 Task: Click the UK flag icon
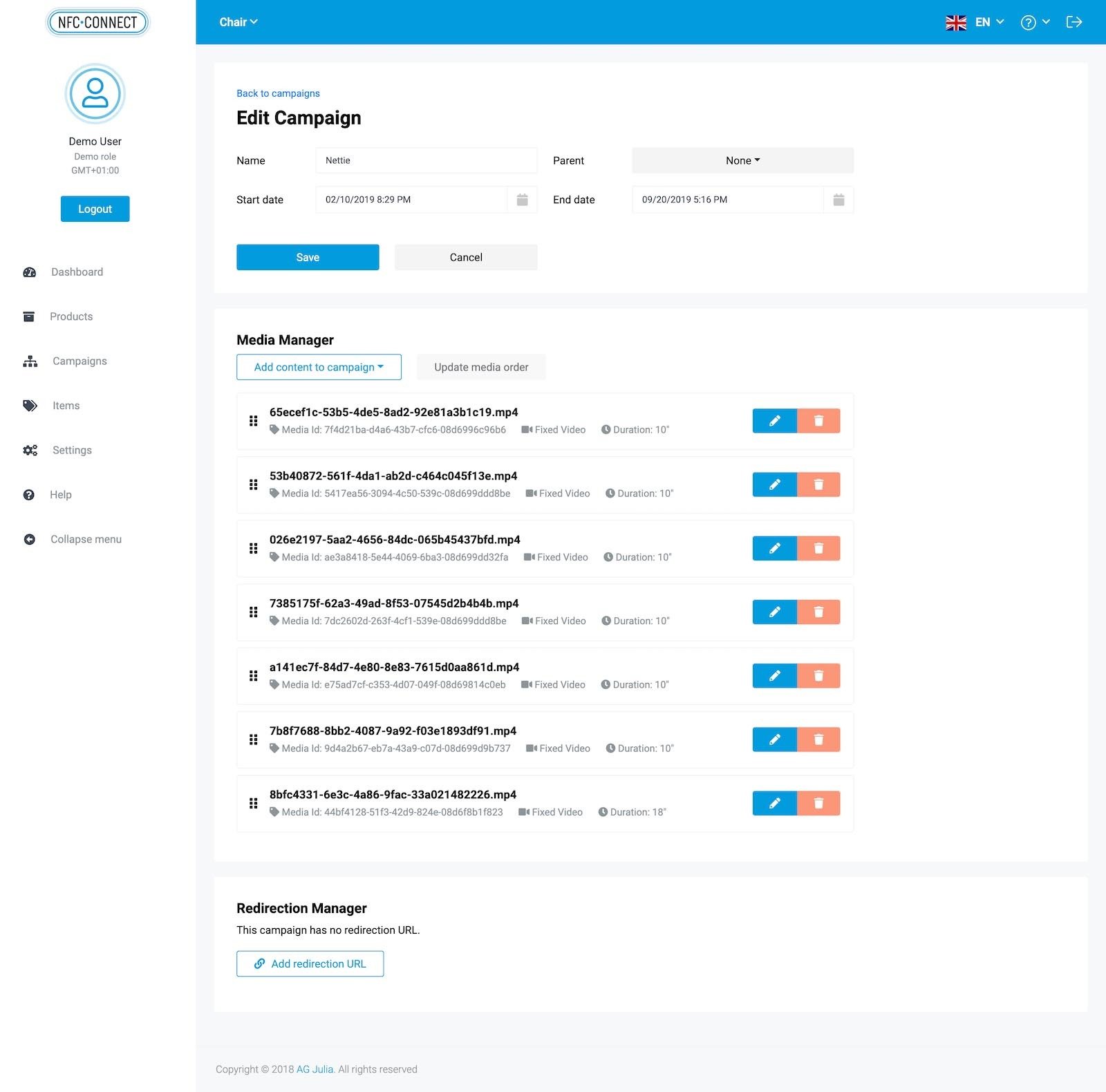956,23
